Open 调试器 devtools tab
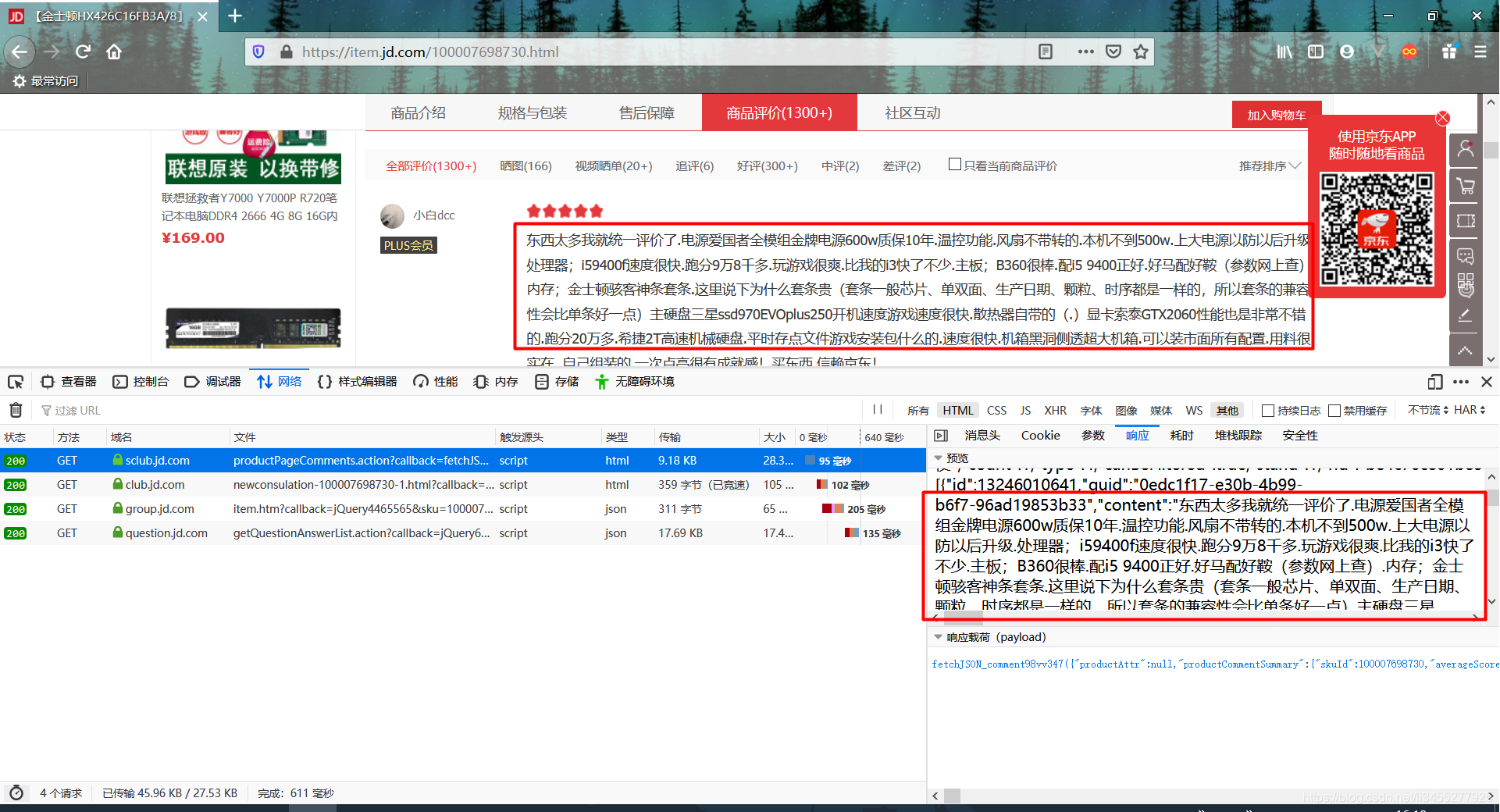This screenshot has width=1500, height=812. 213,382
